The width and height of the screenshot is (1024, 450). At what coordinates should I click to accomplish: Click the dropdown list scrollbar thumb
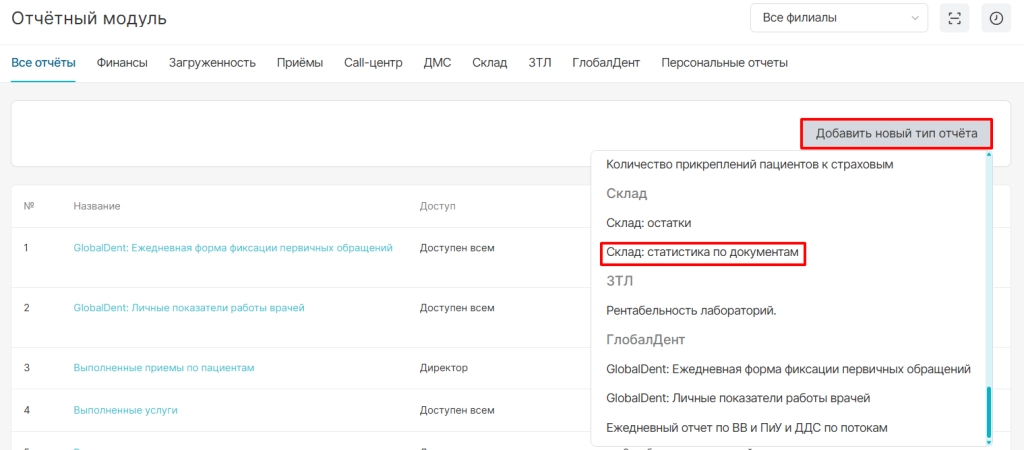tap(989, 412)
